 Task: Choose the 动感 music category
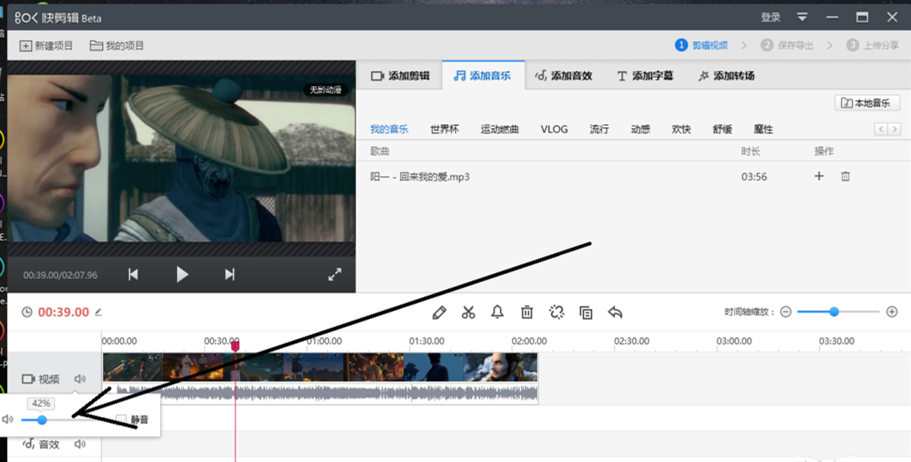coord(640,129)
